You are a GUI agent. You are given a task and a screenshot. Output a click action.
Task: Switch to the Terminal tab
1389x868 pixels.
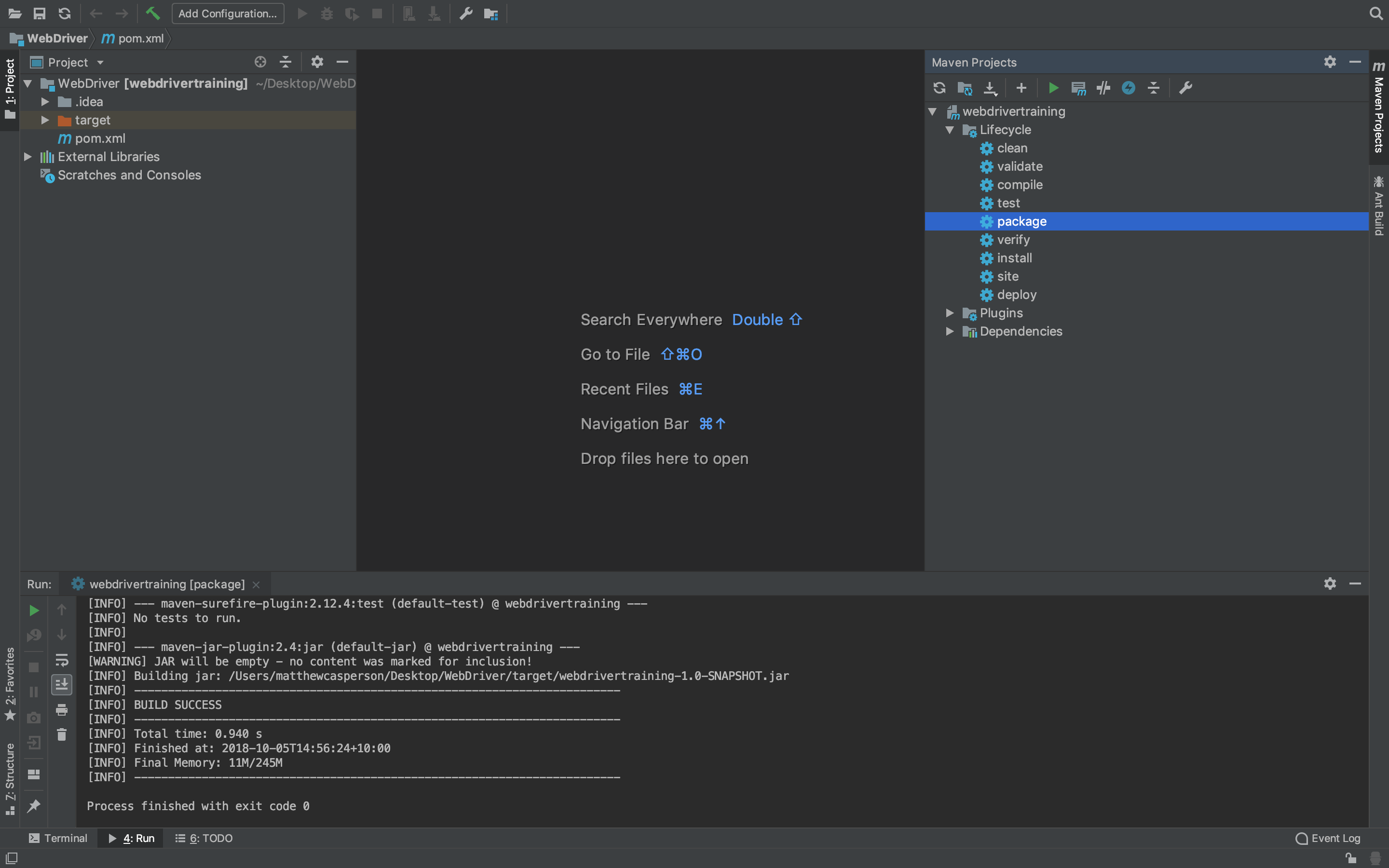pos(58,838)
